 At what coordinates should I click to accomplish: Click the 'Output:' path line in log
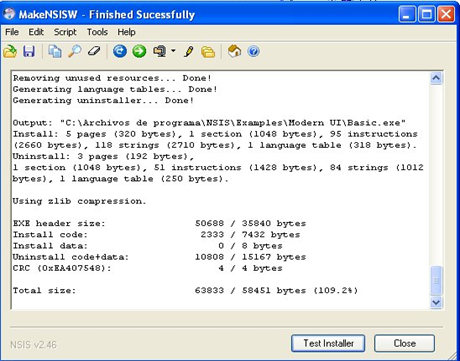pos(209,123)
